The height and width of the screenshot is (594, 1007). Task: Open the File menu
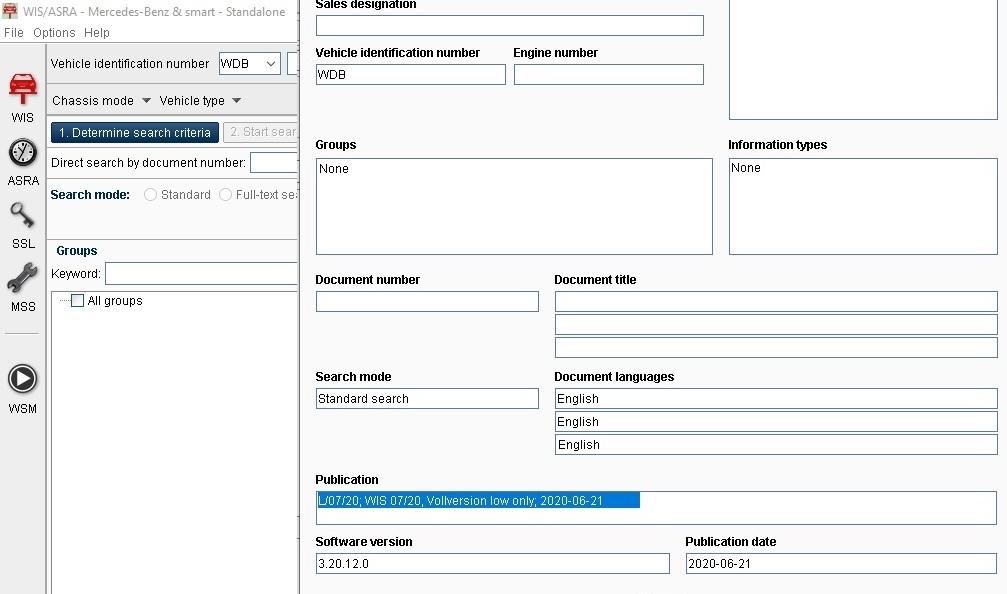pyautogui.click(x=13, y=33)
